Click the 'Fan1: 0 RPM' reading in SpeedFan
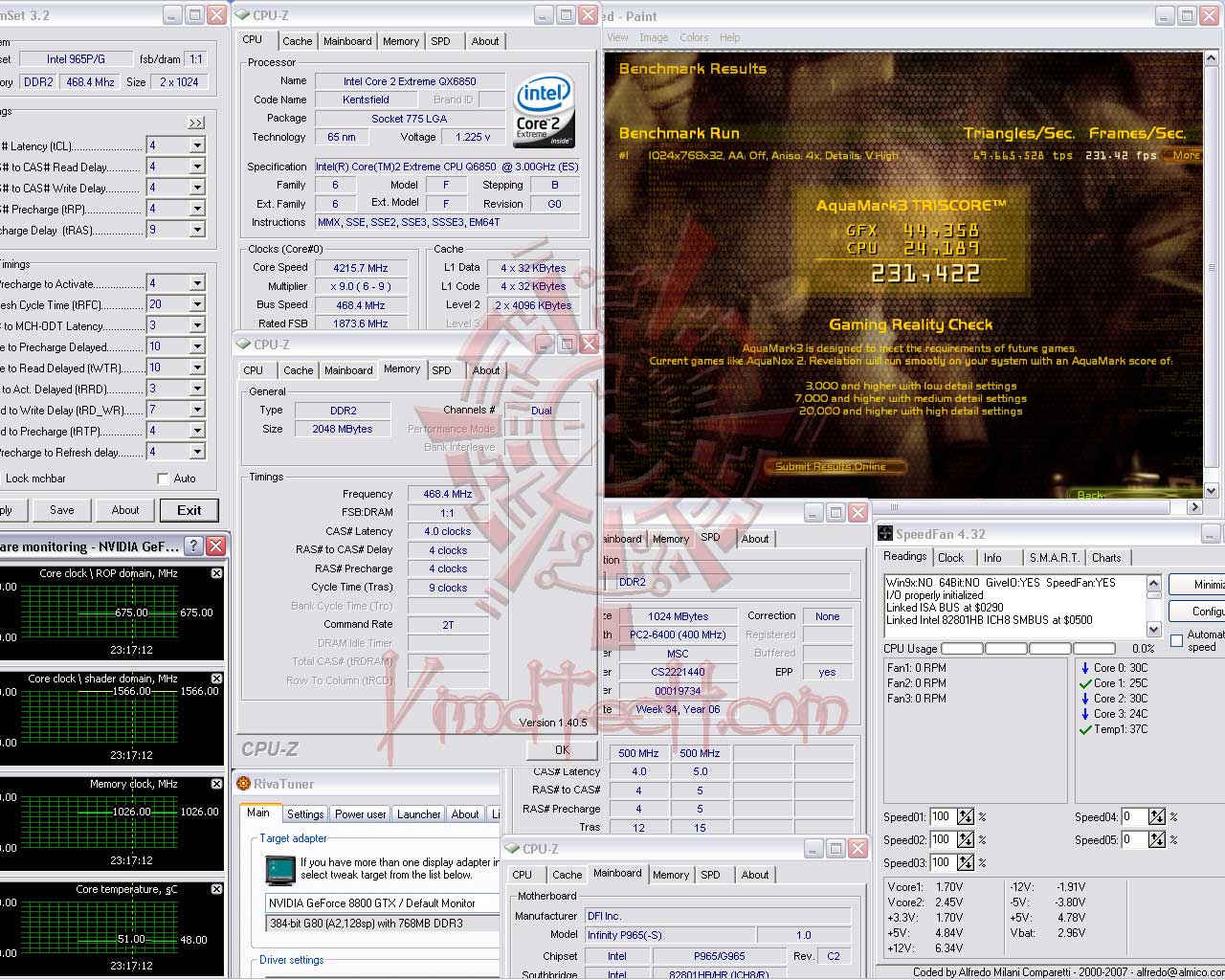 point(917,668)
